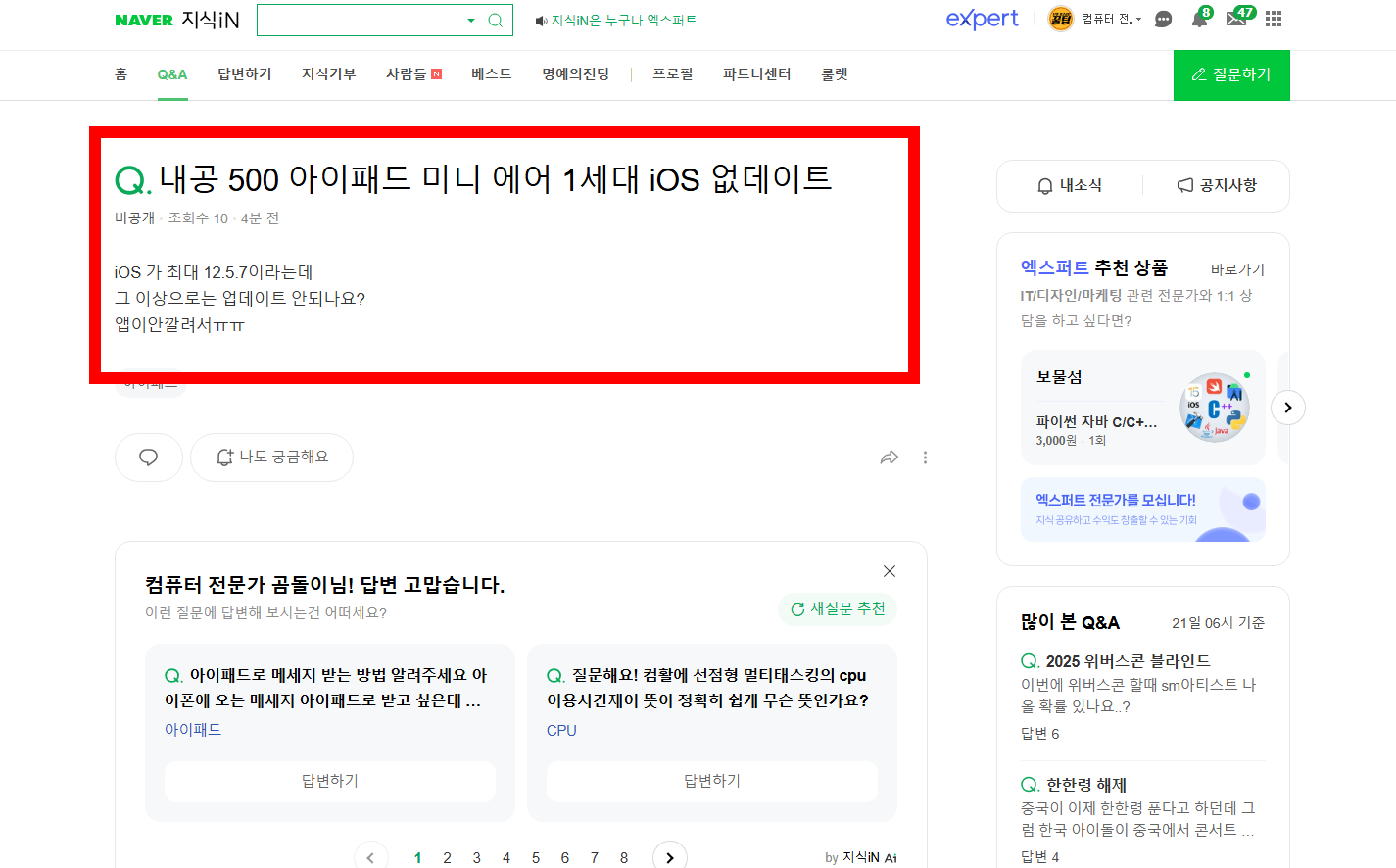Open the 보물섬 expert card
Image resolution: width=1396 pixels, height=868 pixels.
click(1143, 408)
